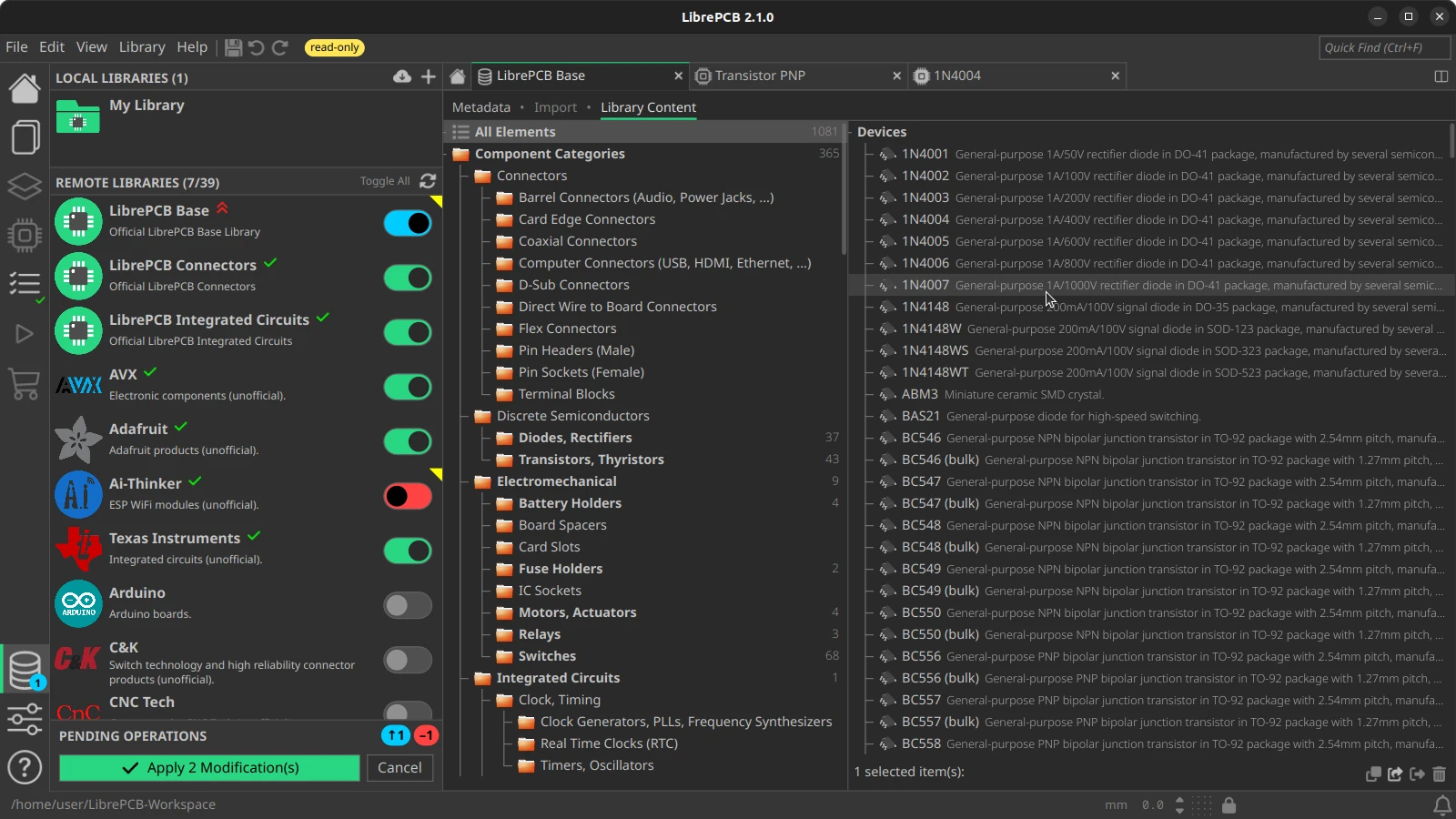Open the layers panel icon in sidebar
The width and height of the screenshot is (1456, 819).
25,187
